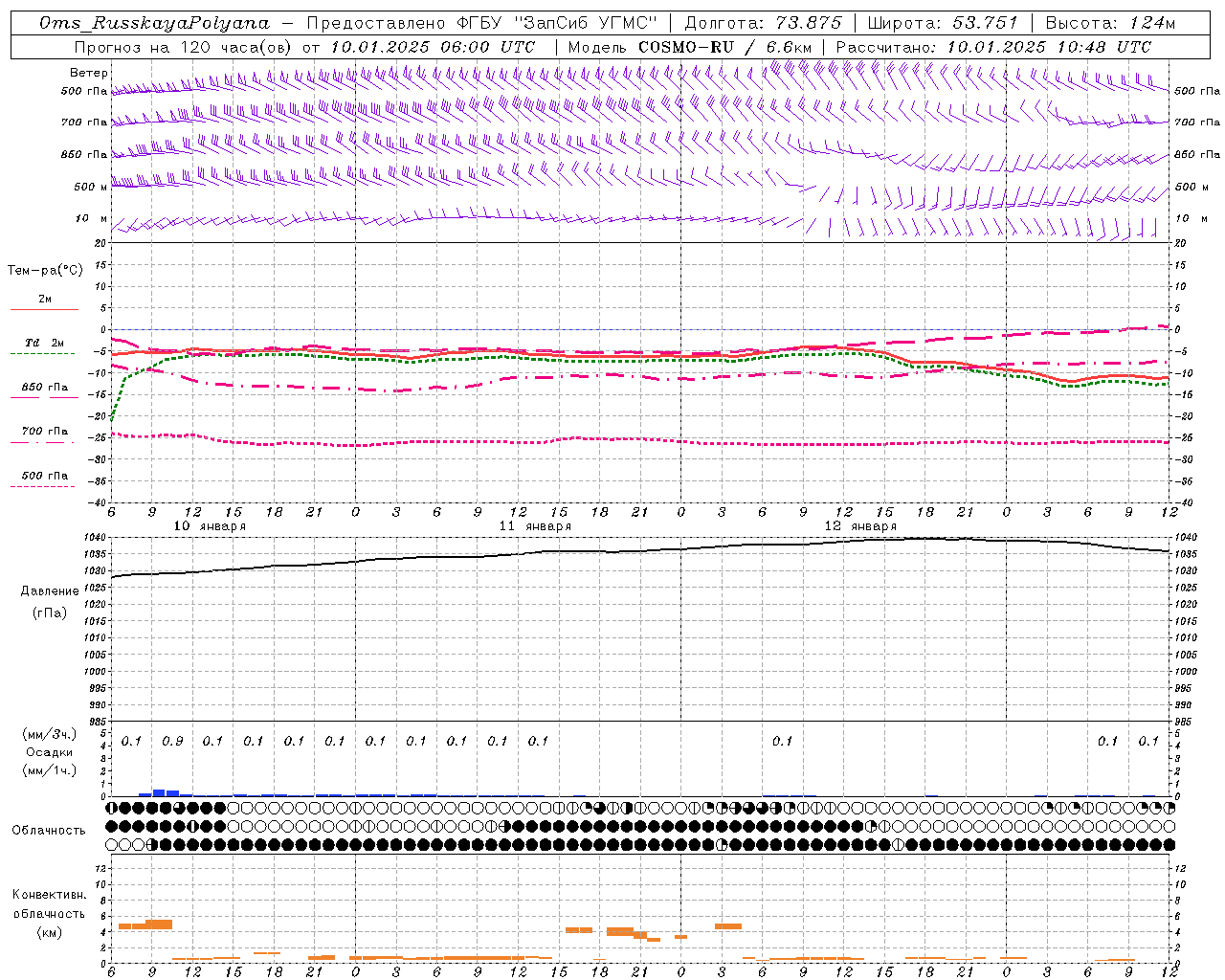Click the 10 января date label
The width and height of the screenshot is (1225, 980).
point(210,526)
